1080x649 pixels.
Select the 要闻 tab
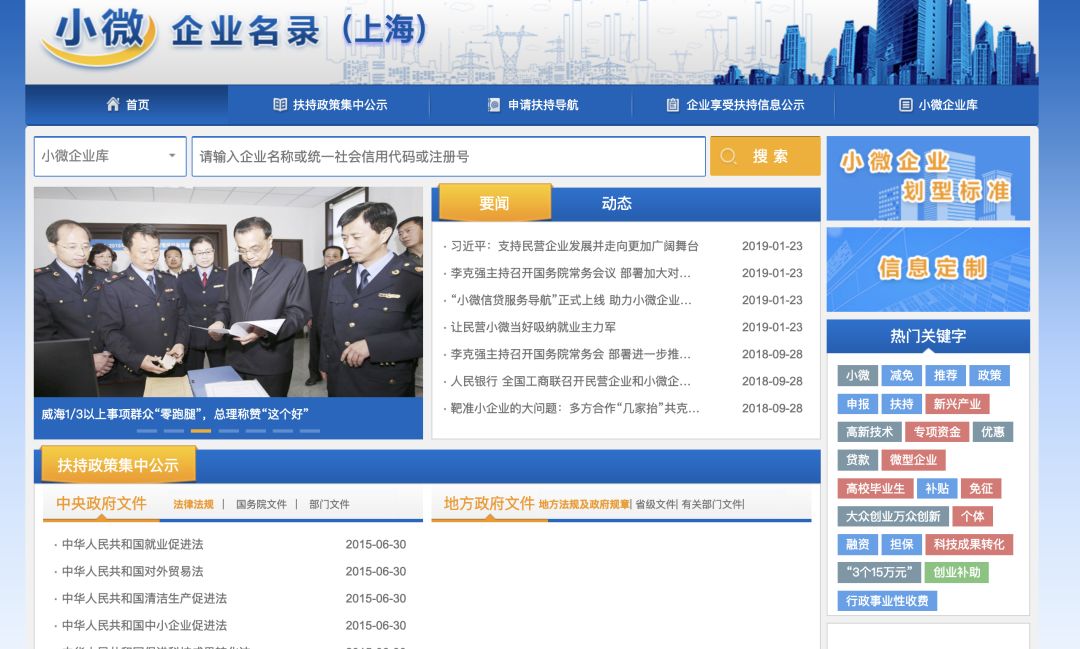(496, 202)
